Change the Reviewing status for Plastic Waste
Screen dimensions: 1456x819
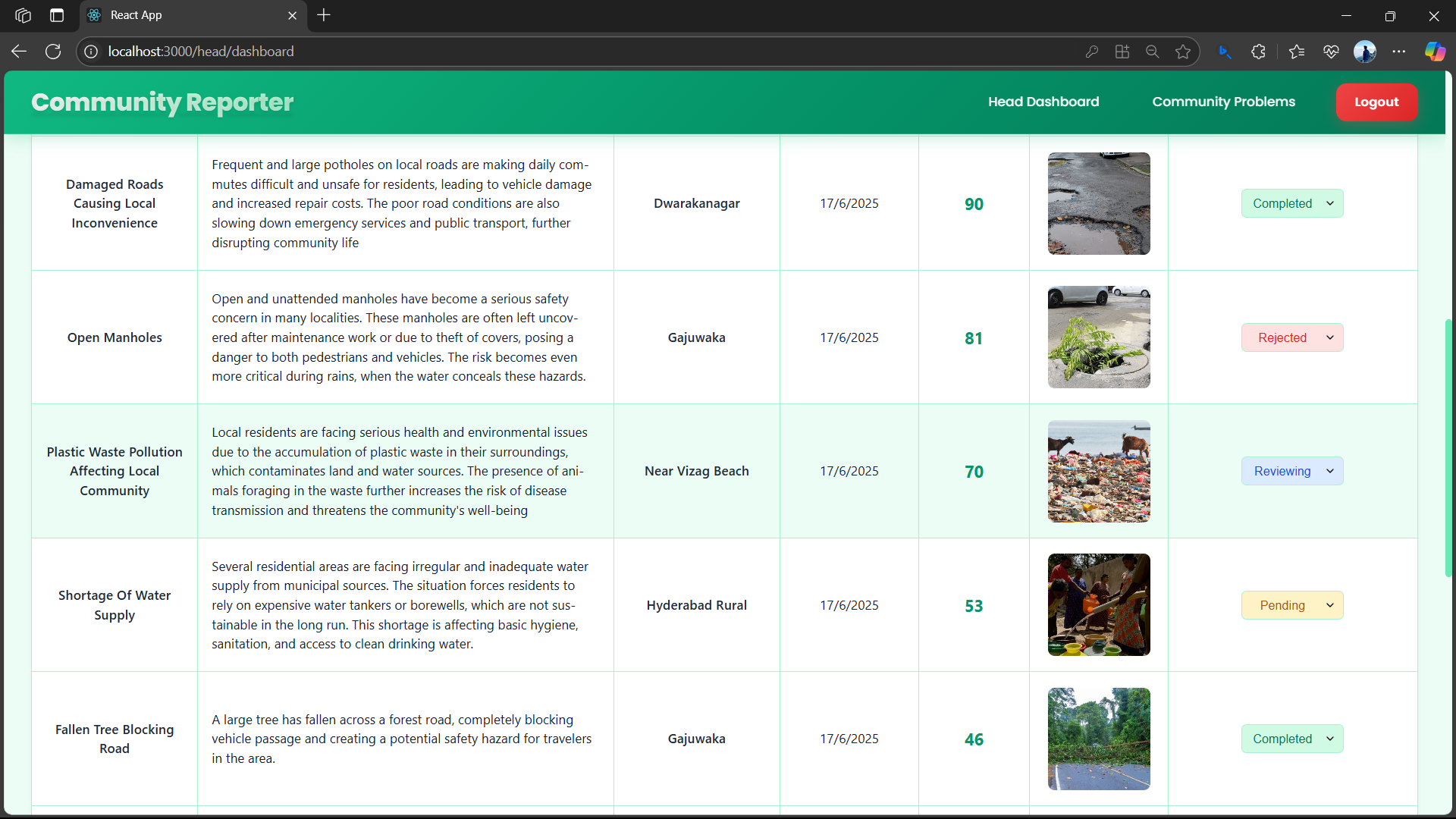tap(1292, 471)
